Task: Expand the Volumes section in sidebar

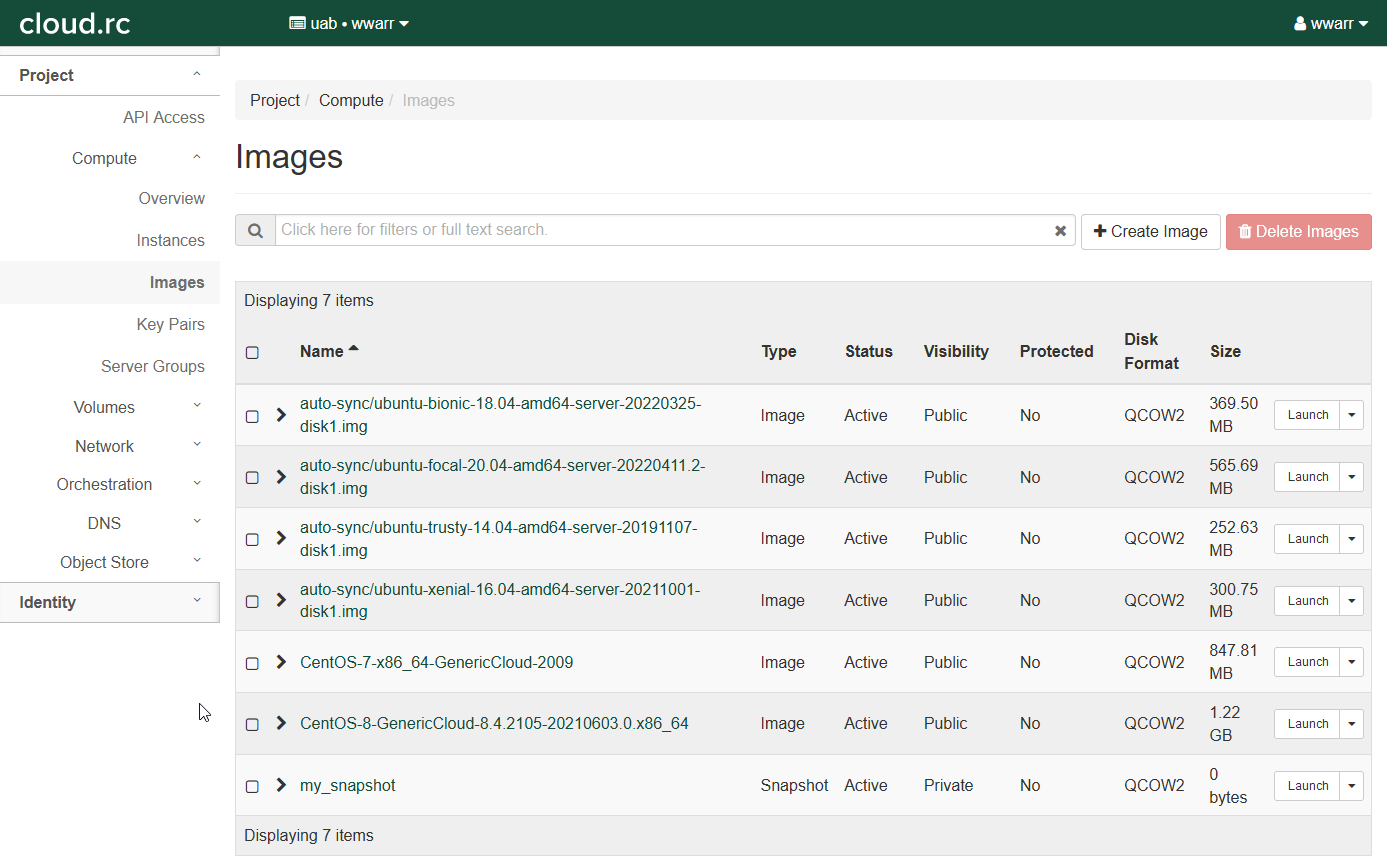Action: tap(105, 407)
